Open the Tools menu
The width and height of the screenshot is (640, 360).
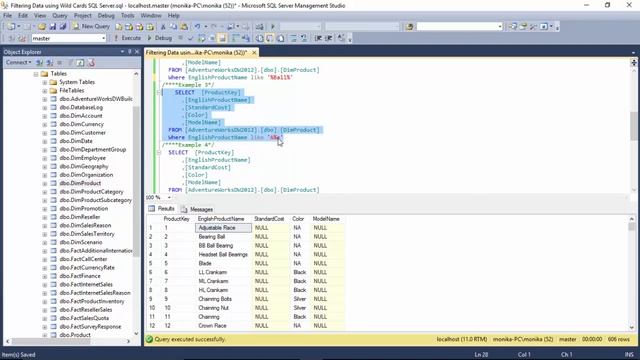127,16
